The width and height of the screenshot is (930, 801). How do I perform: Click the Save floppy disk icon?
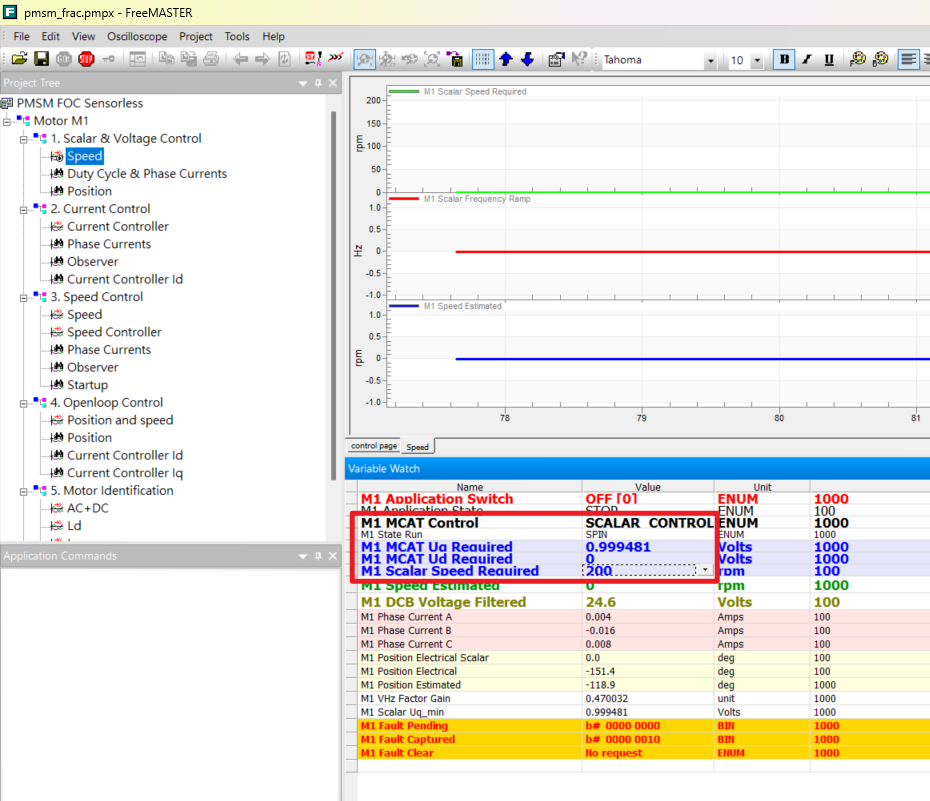[x=41, y=59]
